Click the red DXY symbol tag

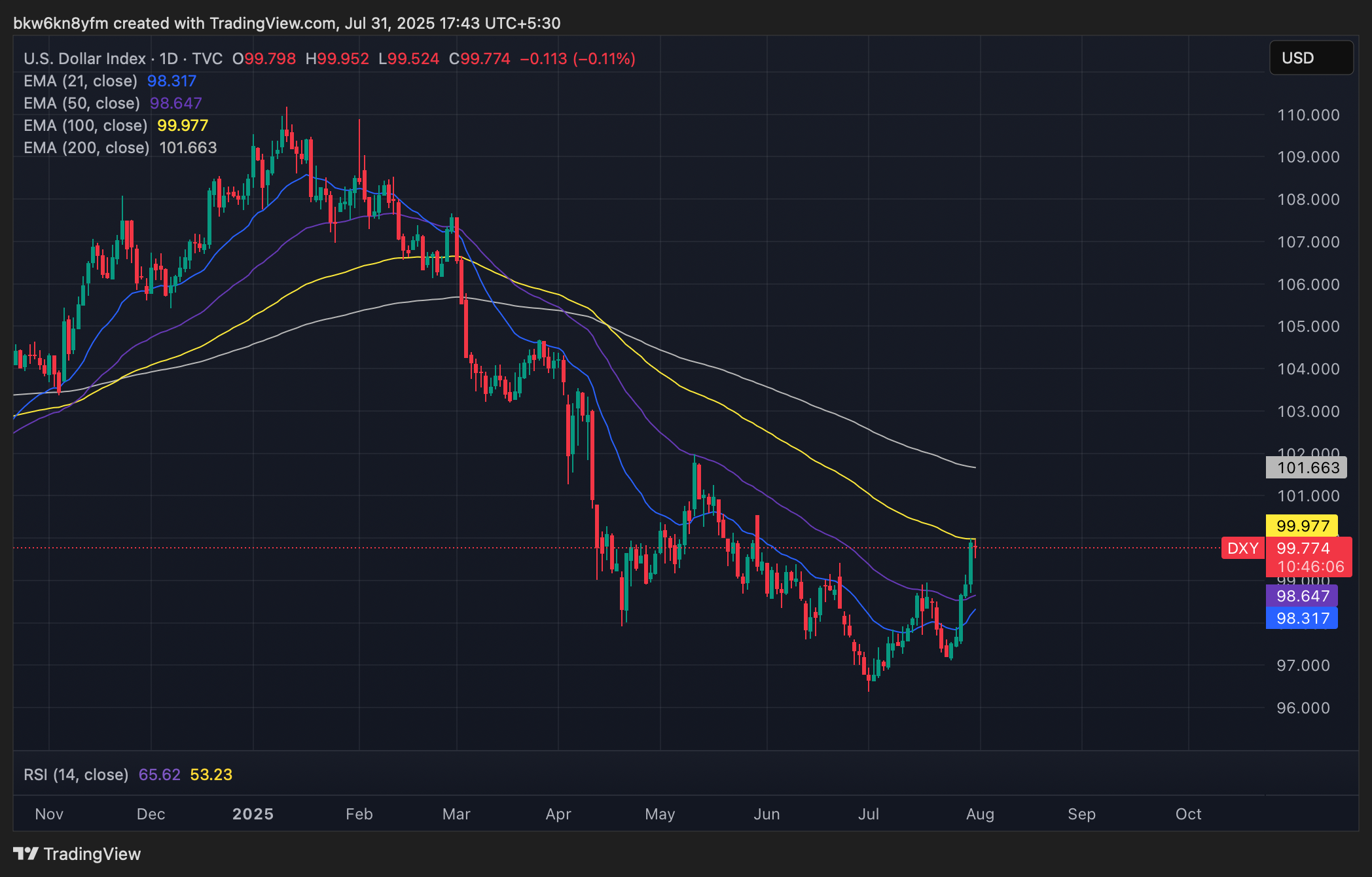(x=1242, y=548)
